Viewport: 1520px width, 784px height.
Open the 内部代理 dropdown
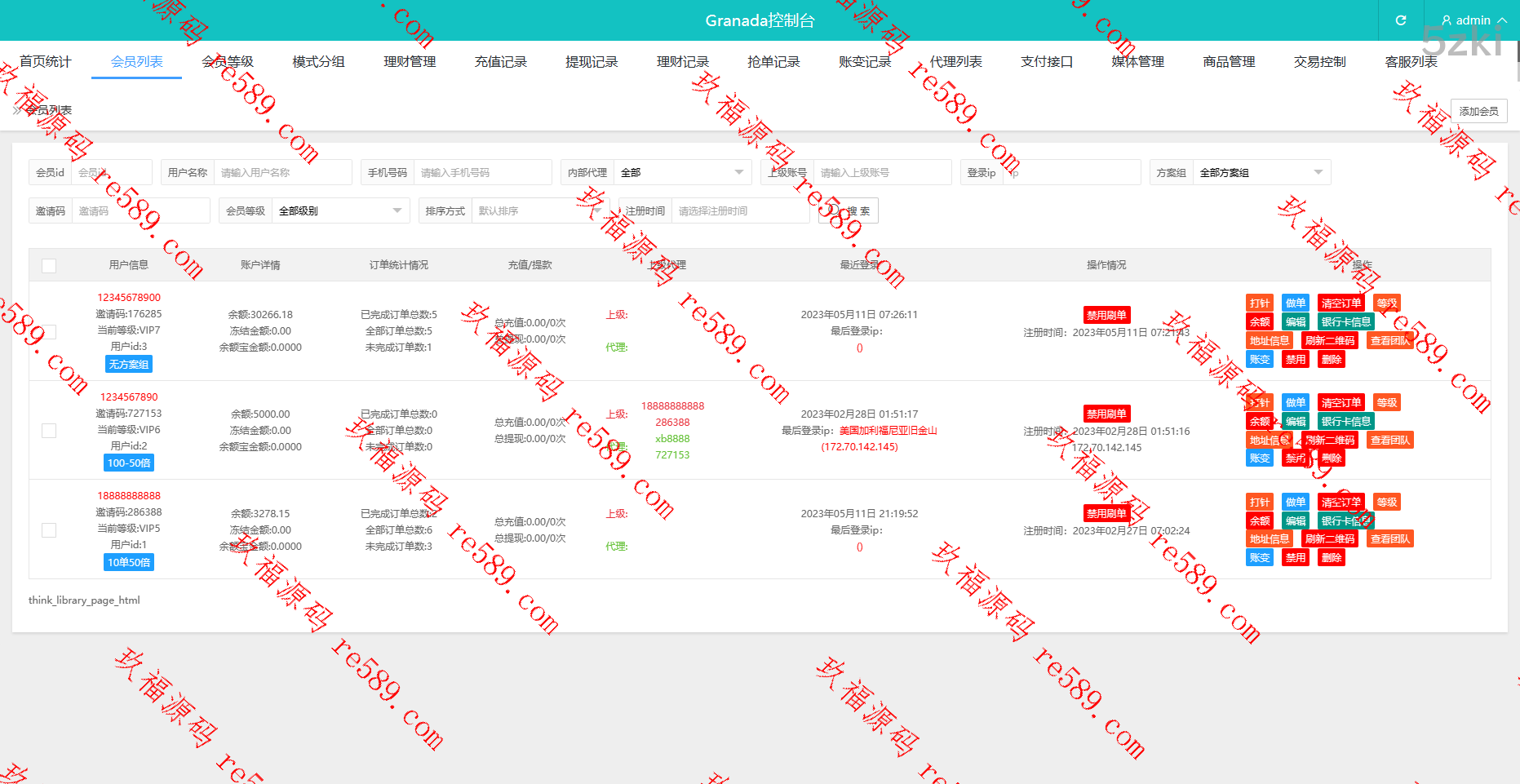click(x=682, y=172)
